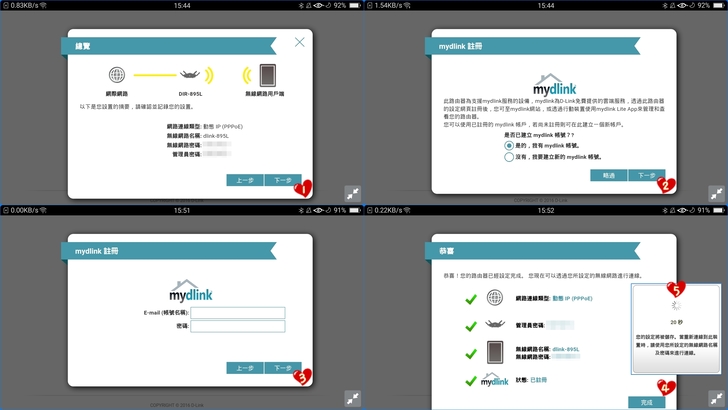The height and width of the screenshot is (410, 728).
Task: Click the 總覽 banner title
Action: pos(83,46)
